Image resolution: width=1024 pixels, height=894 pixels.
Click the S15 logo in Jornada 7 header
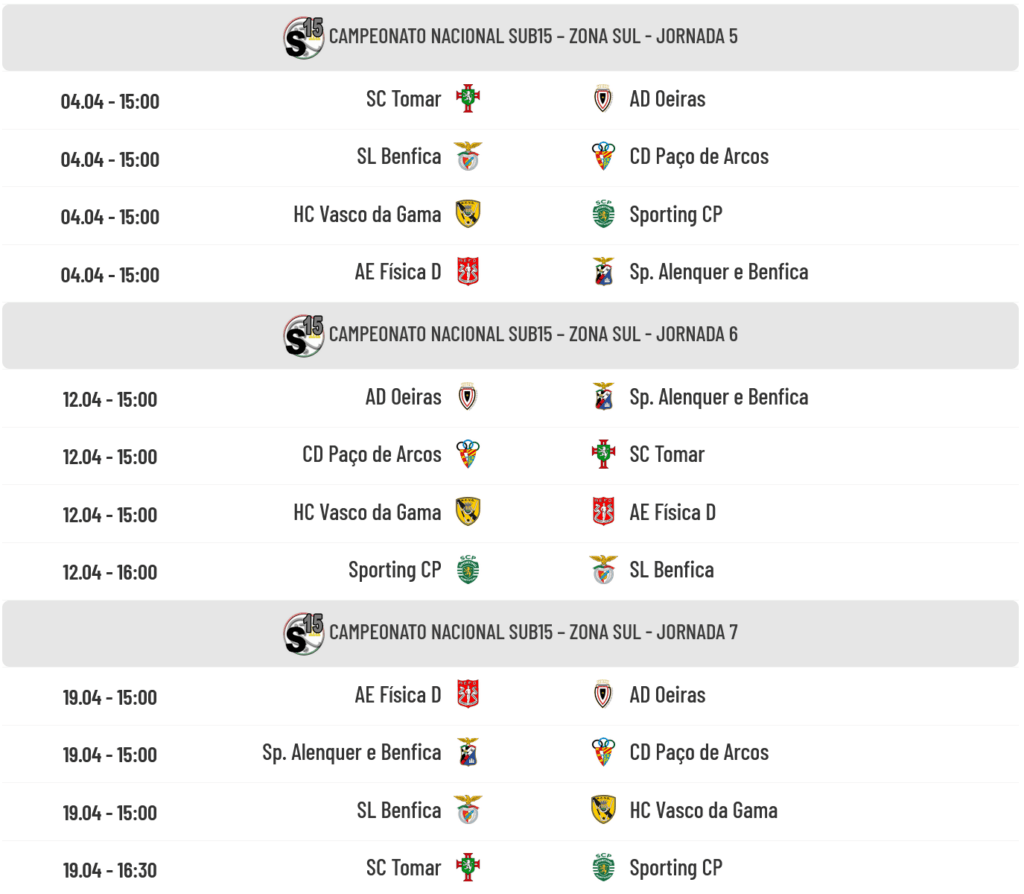(x=304, y=633)
